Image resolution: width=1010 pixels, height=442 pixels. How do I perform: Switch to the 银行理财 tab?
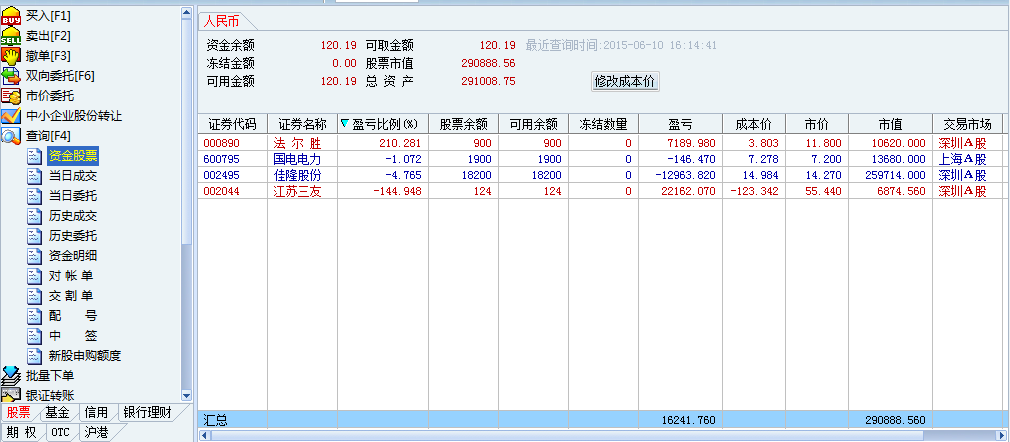[x=148, y=412]
